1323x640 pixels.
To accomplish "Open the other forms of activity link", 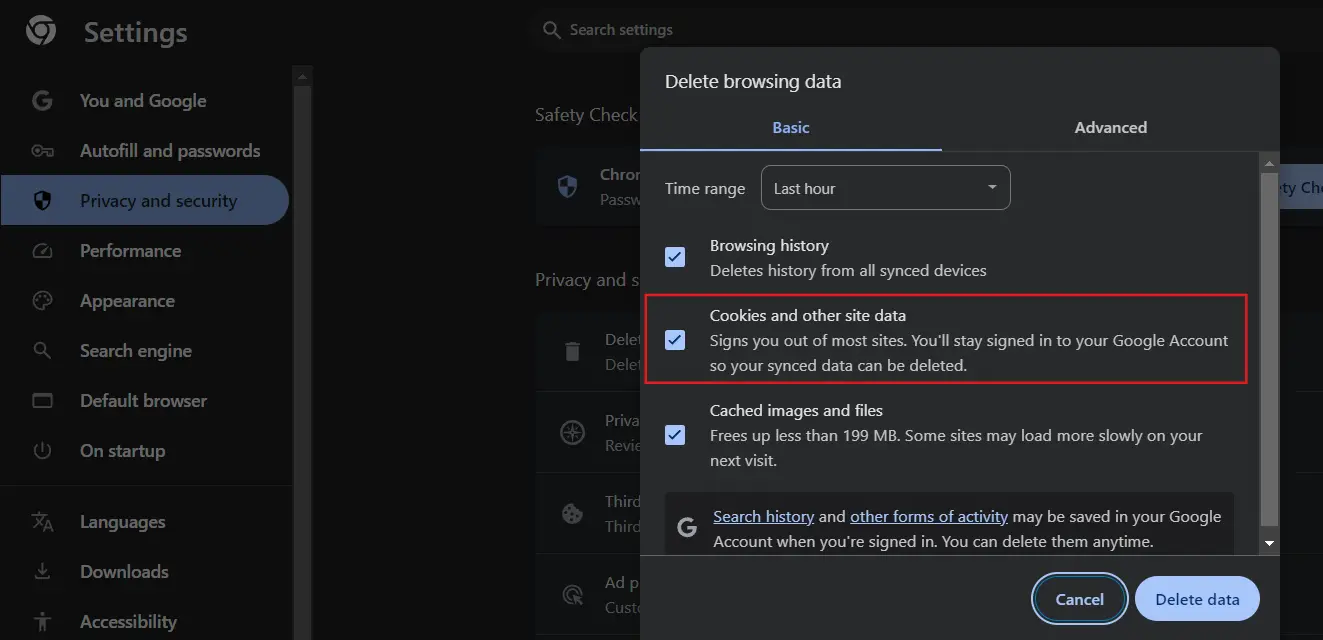I will [x=928, y=517].
